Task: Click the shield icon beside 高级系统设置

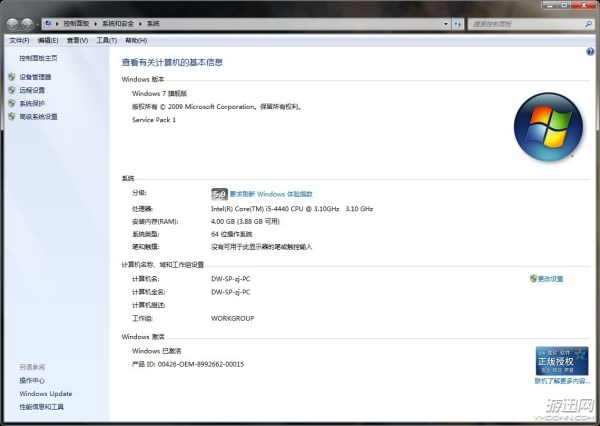Action: 11,116
